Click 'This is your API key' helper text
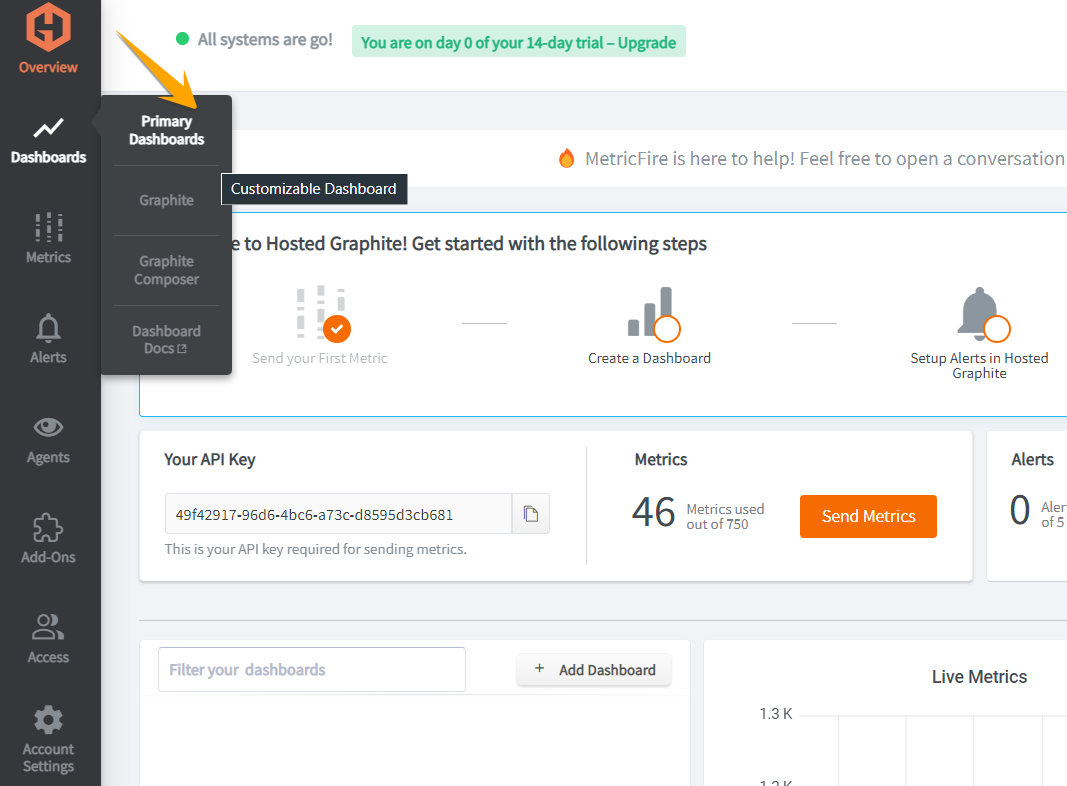Image resolution: width=1067 pixels, height=786 pixels. (x=316, y=549)
